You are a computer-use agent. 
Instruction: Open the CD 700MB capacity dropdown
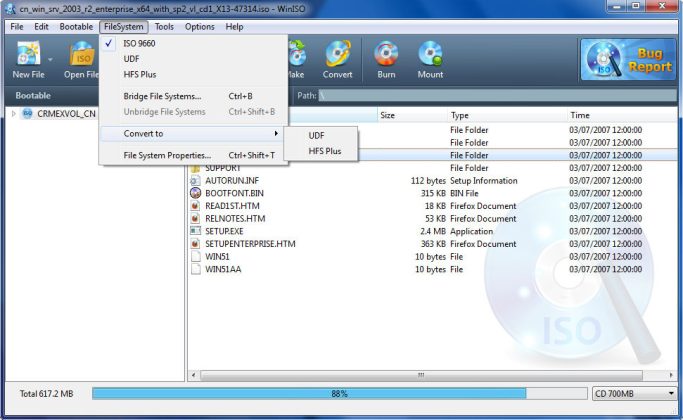634,394
